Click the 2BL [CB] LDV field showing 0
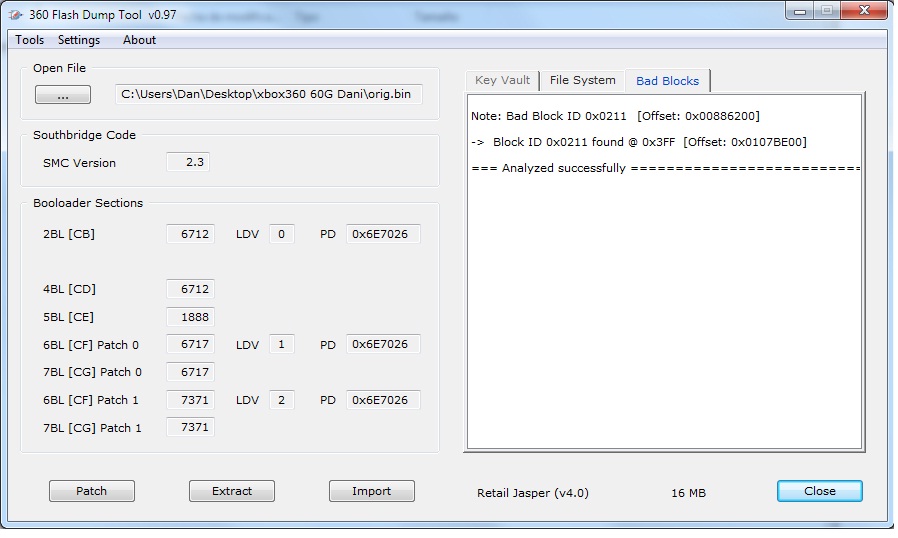898x538 pixels. point(282,234)
